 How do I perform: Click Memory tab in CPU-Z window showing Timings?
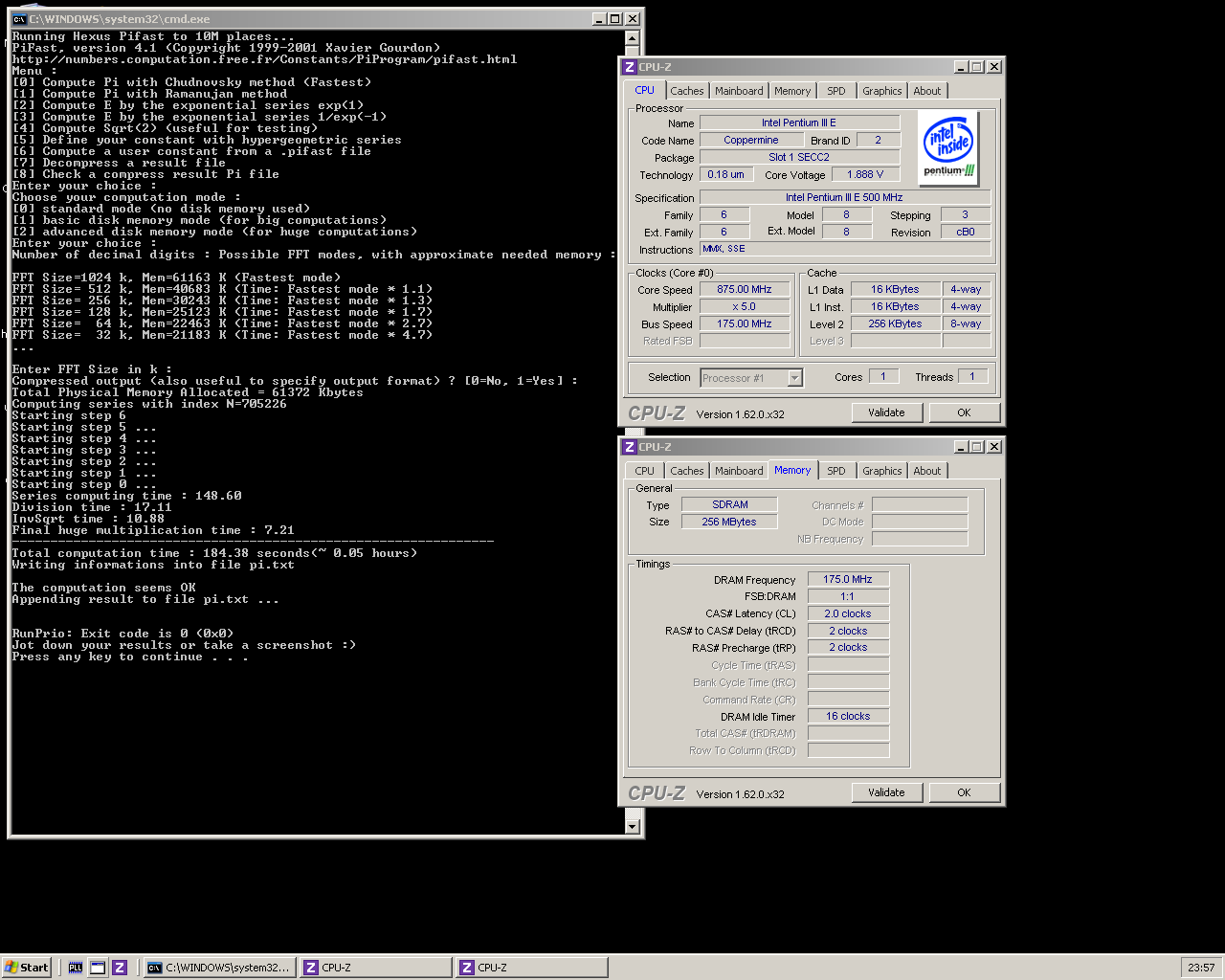[792, 470]
